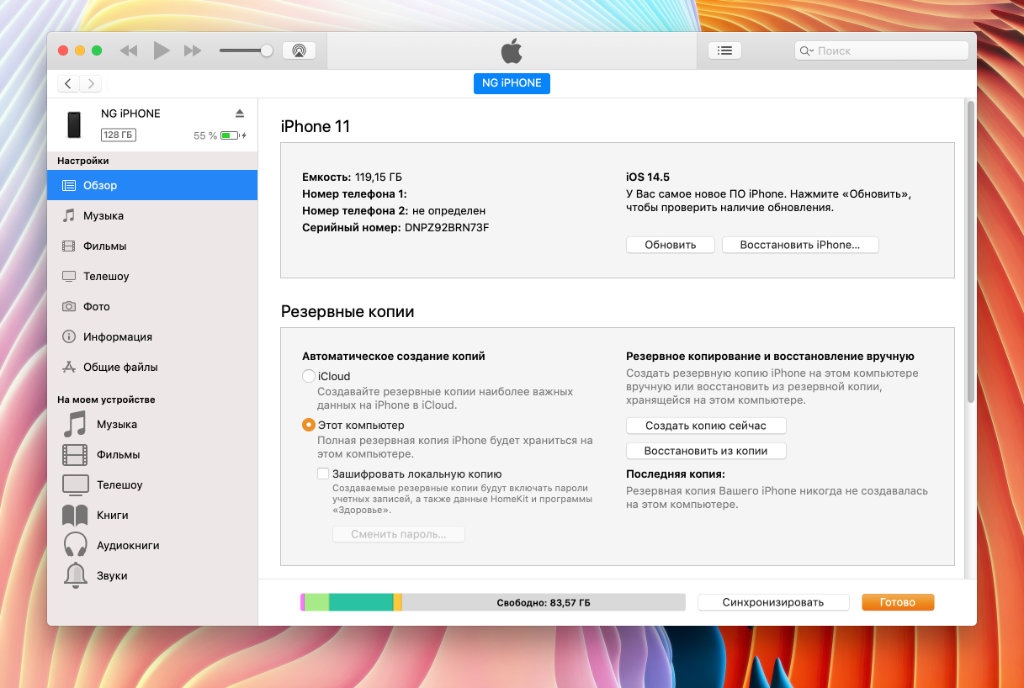Click the NG iPHONE device tab button
Image resolution: width=1024 pixels, height=688 pixels.
click(511, 83)
